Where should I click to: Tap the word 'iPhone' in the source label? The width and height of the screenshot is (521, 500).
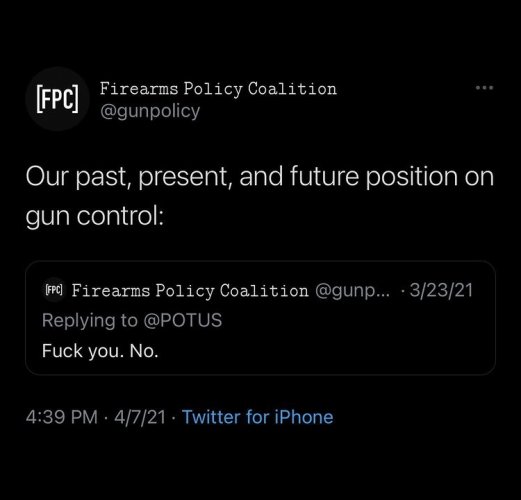click(x=304, y=417)
